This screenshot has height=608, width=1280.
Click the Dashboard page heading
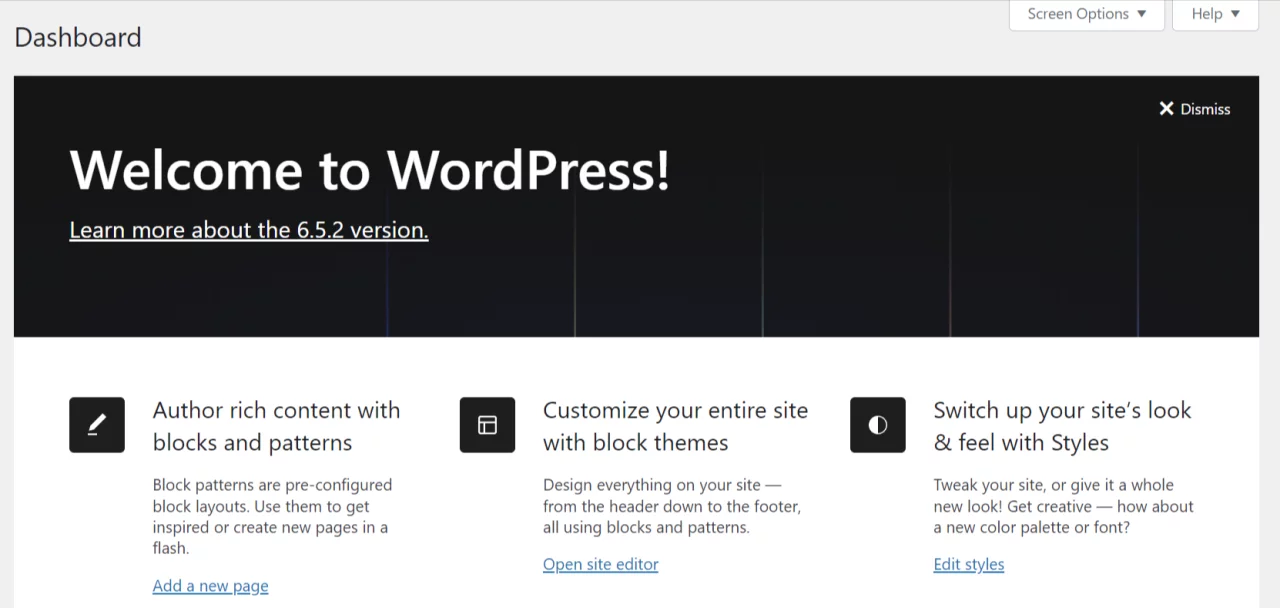[78, 38]
